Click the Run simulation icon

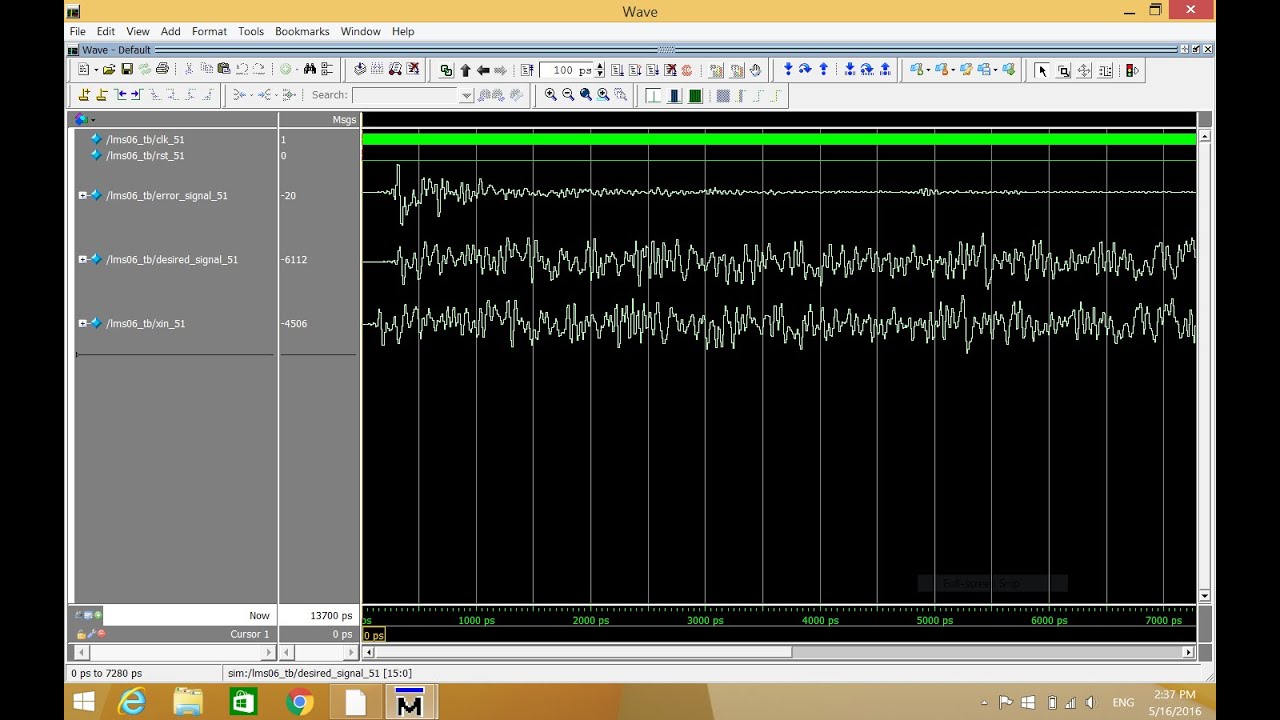click(617, 70)
